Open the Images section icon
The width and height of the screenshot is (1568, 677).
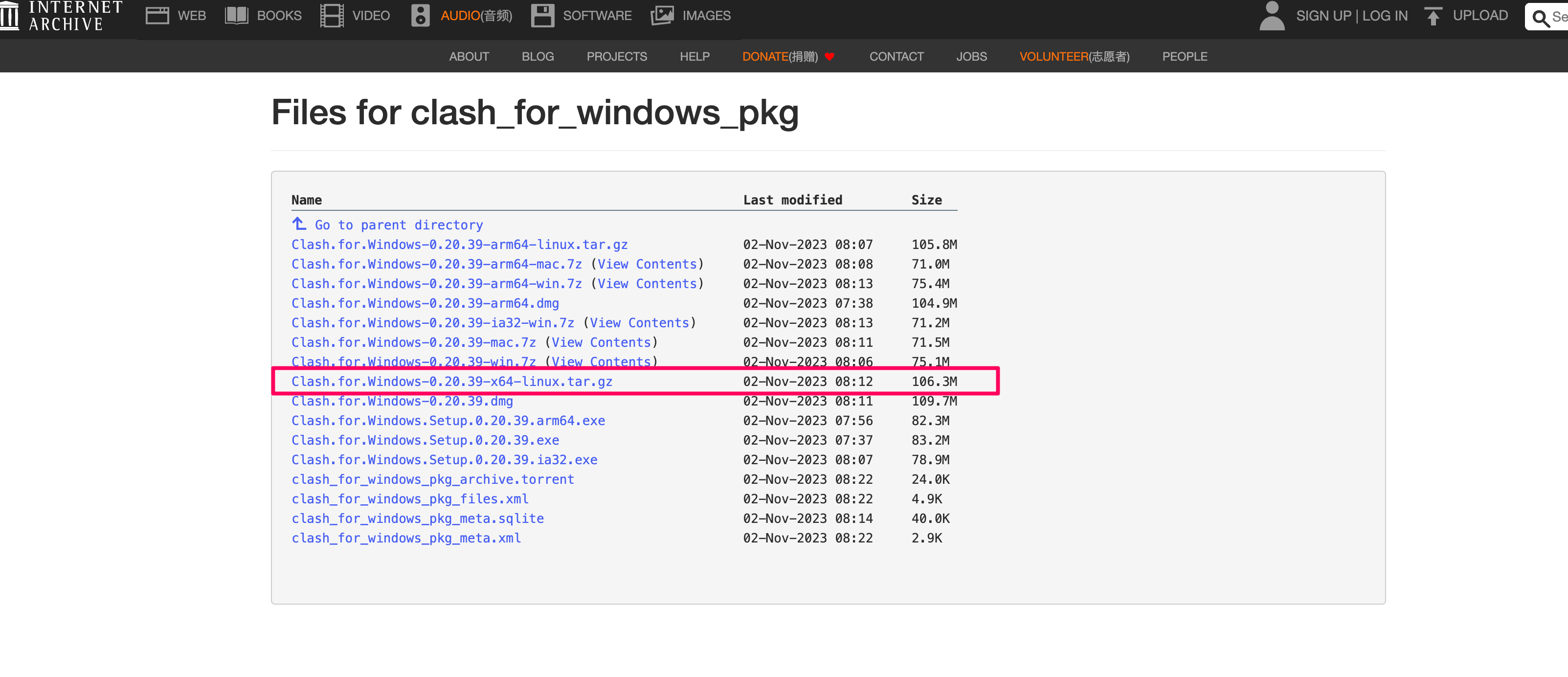(x=662, y=15)
